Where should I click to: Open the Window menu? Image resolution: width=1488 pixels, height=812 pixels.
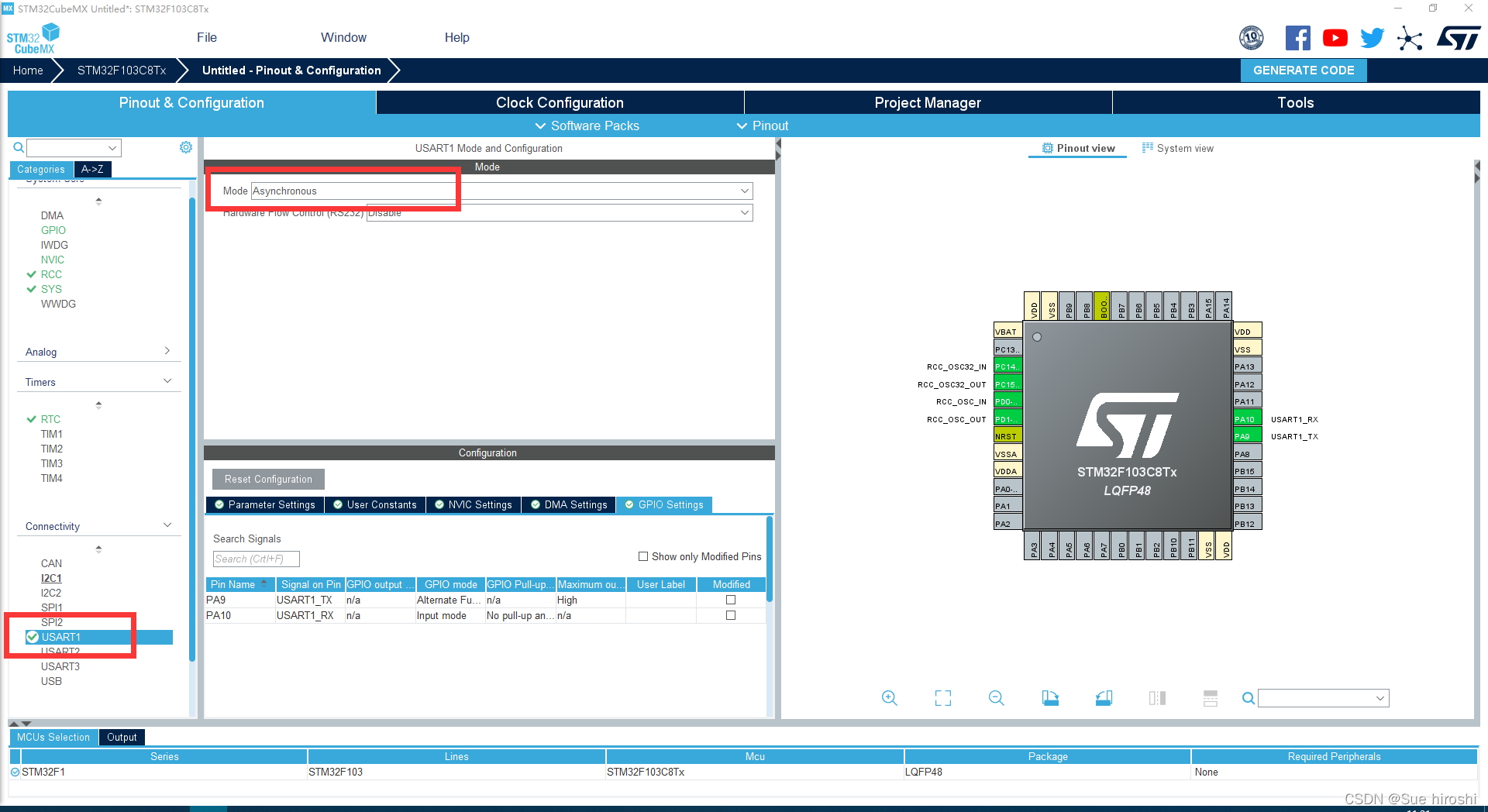[343, 37]
